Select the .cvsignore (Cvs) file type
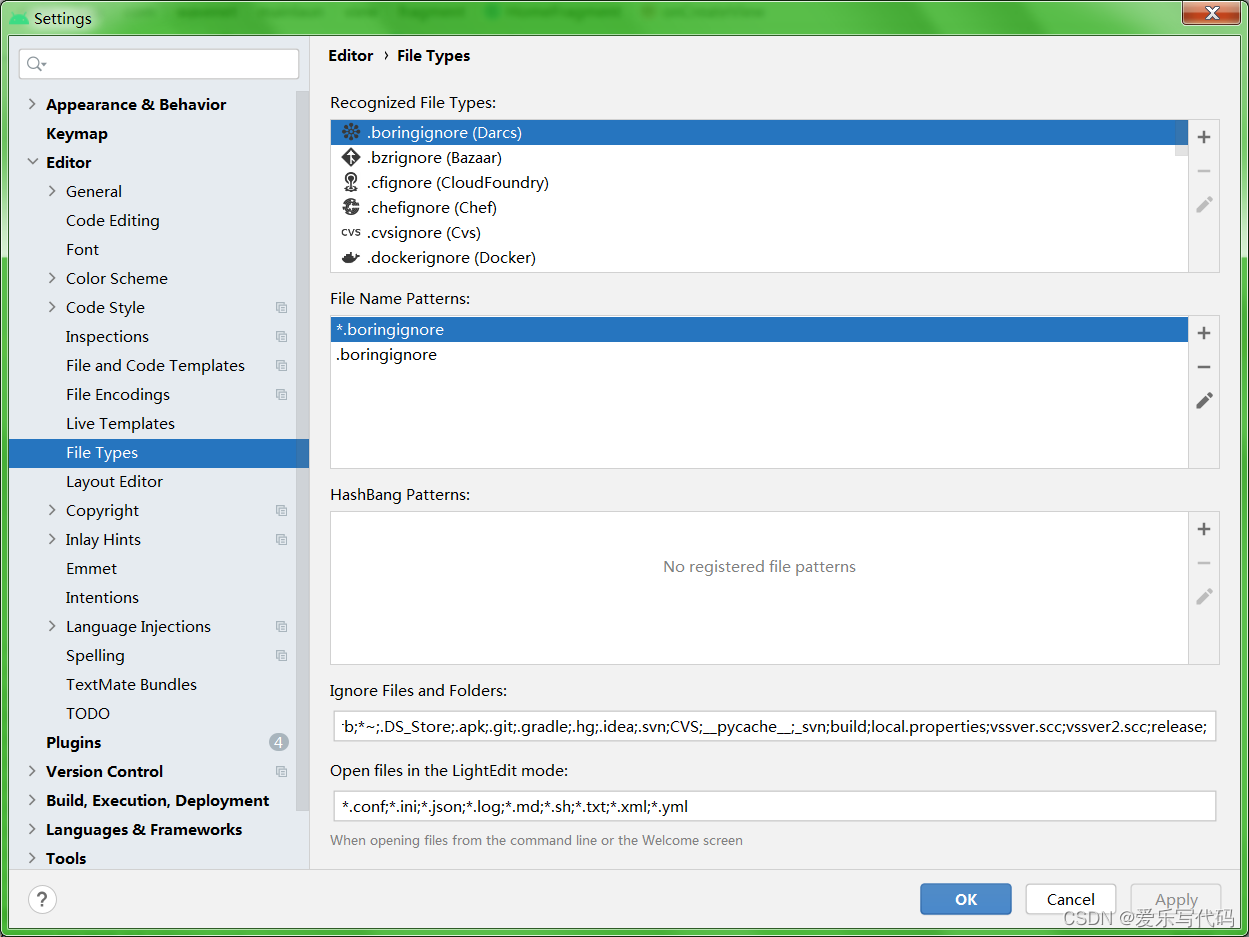The image size is (1249, 937). pyautogui.click(x=758, y=232)
